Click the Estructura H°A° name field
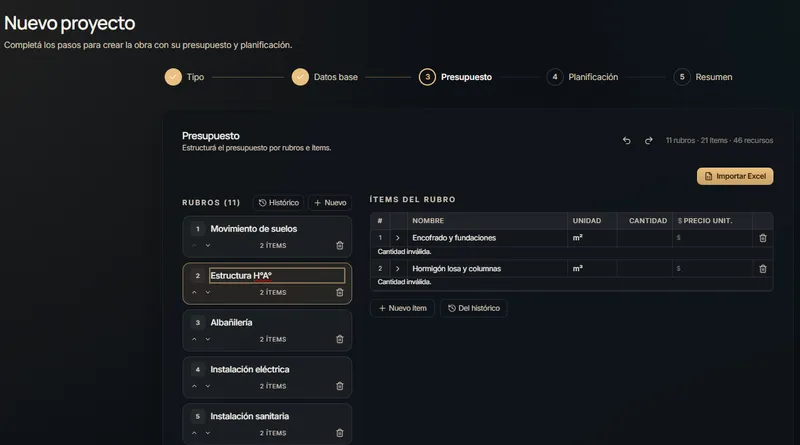This screenshot has width=800, height=445. [x=277, y=276]
